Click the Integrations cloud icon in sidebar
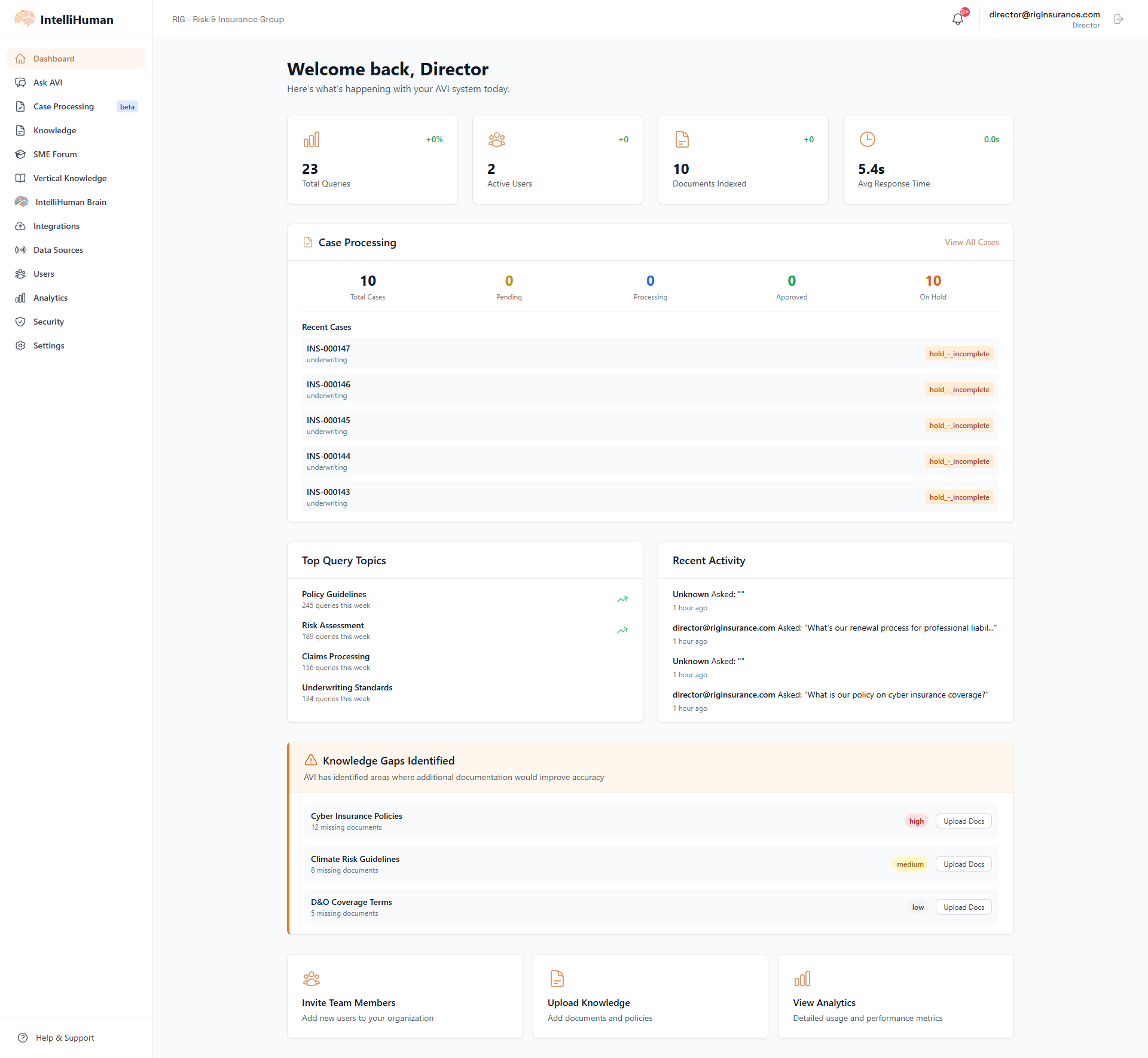1148x1058 pixels. click(20, 226)
